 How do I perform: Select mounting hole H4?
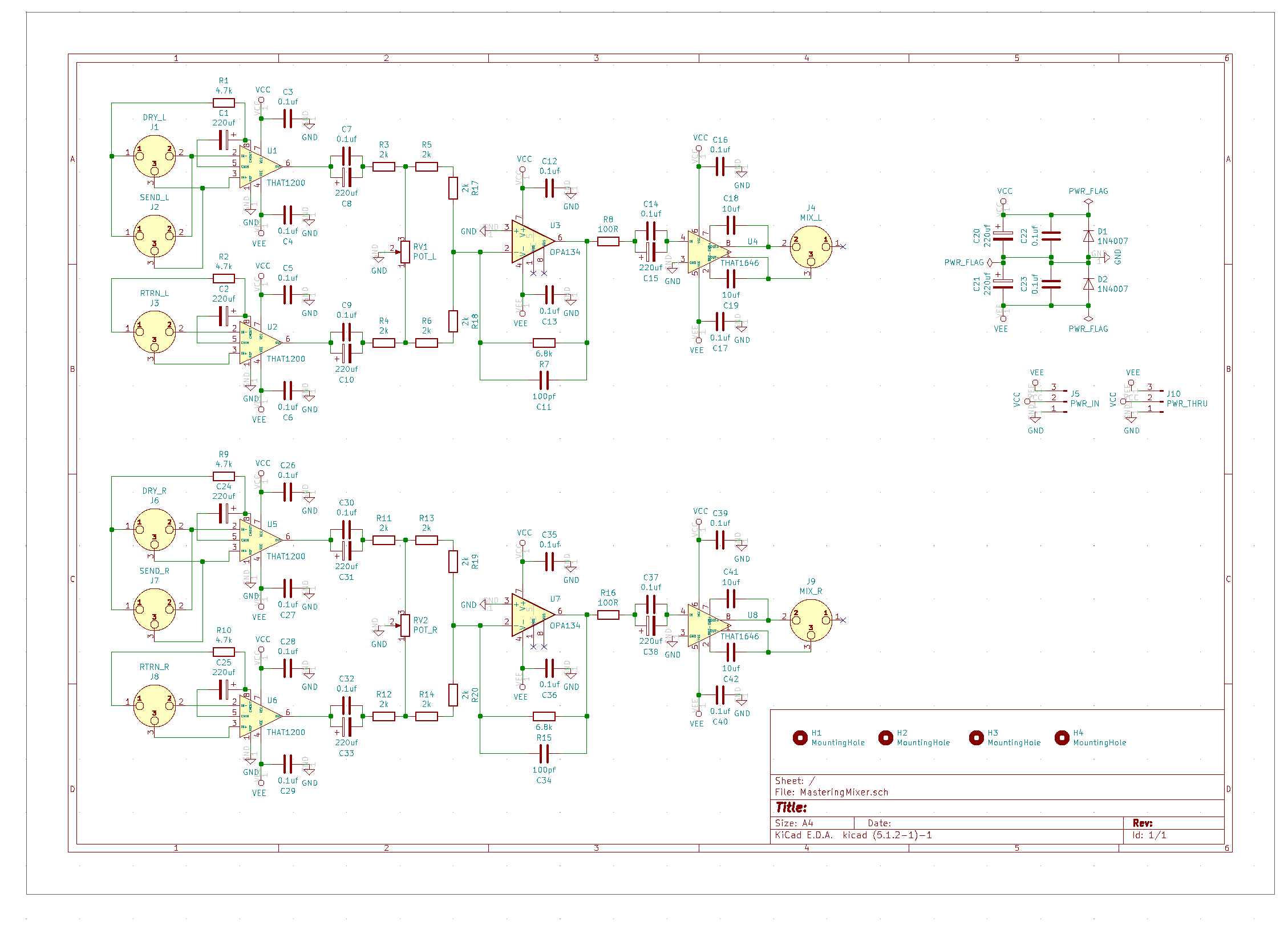click(x=1062, y=738)
